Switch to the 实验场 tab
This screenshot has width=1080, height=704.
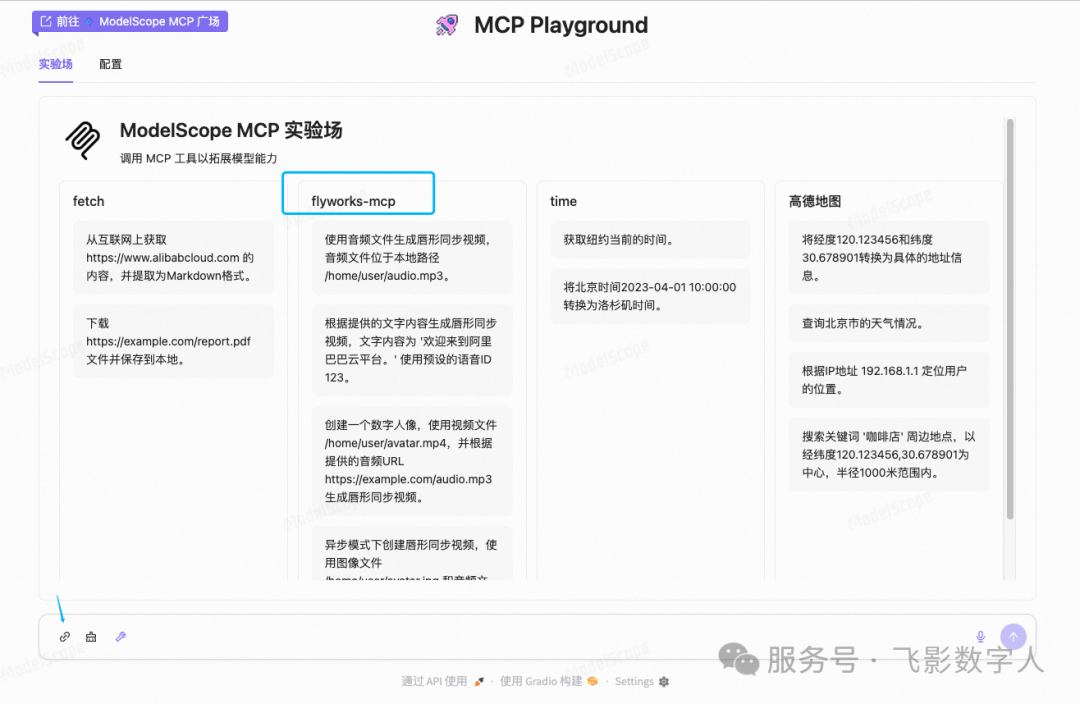tap(56, 64)
